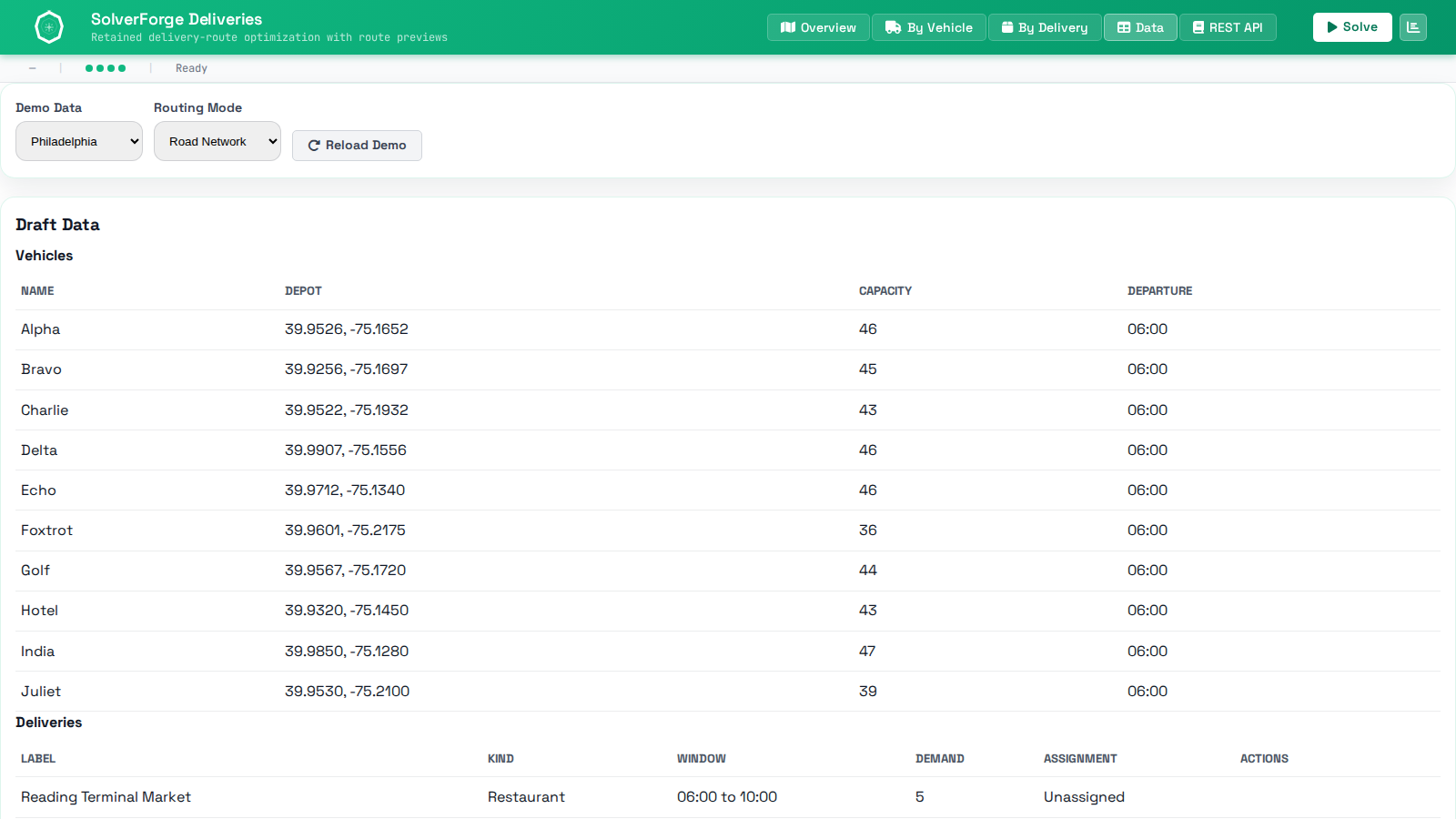Click the DEPARTURE column header
Viewport: 1456px width, 819px height.
tap(1159, 291)
